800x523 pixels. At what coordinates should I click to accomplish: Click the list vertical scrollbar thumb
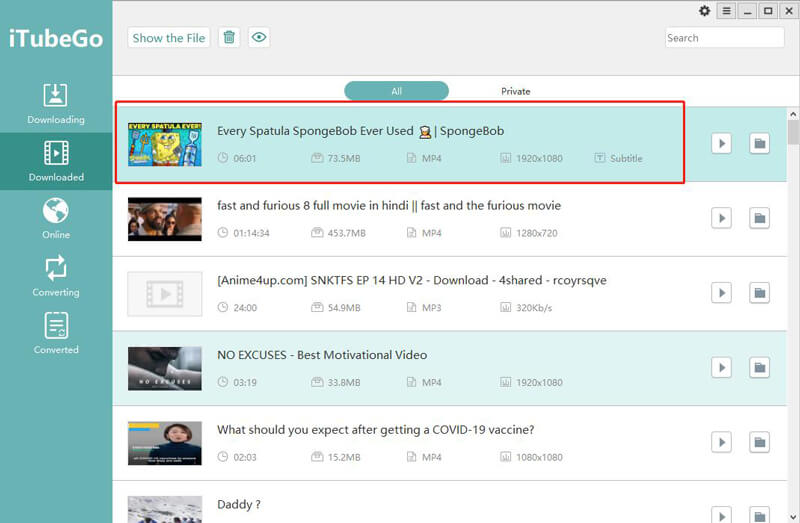(x=793, y=132)
